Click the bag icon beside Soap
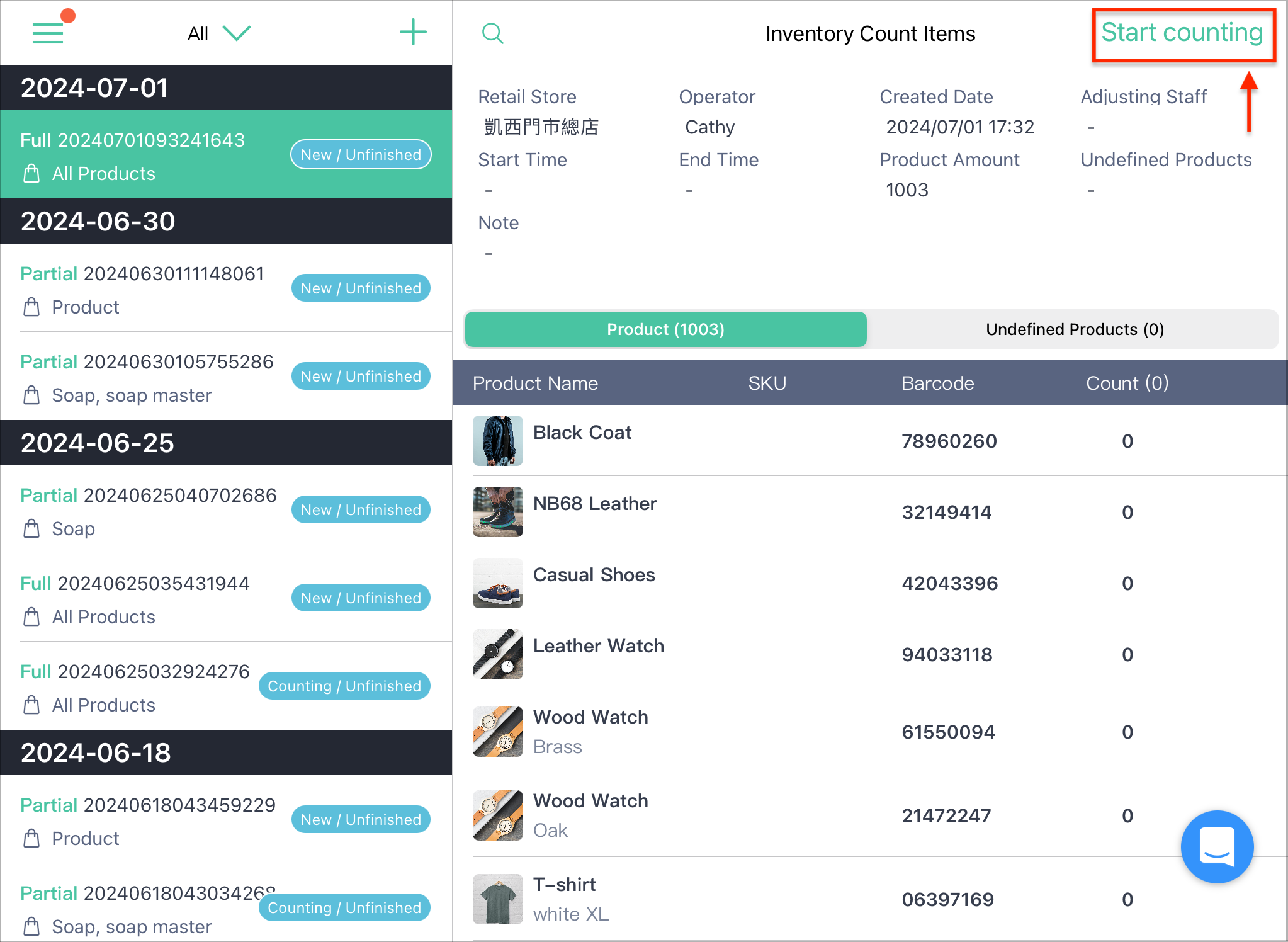This screenshot has height=942, width=1288. 31,528
